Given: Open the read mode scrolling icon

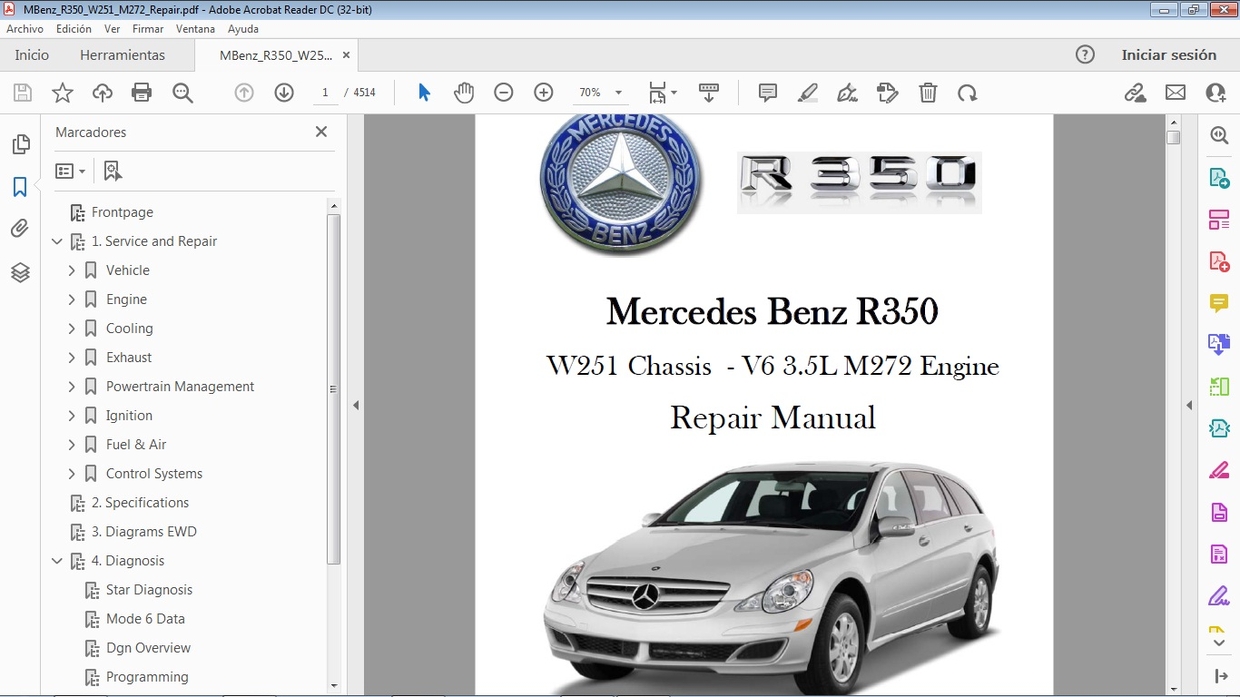Looking at the screenshot, I should (x=709, y=93).
